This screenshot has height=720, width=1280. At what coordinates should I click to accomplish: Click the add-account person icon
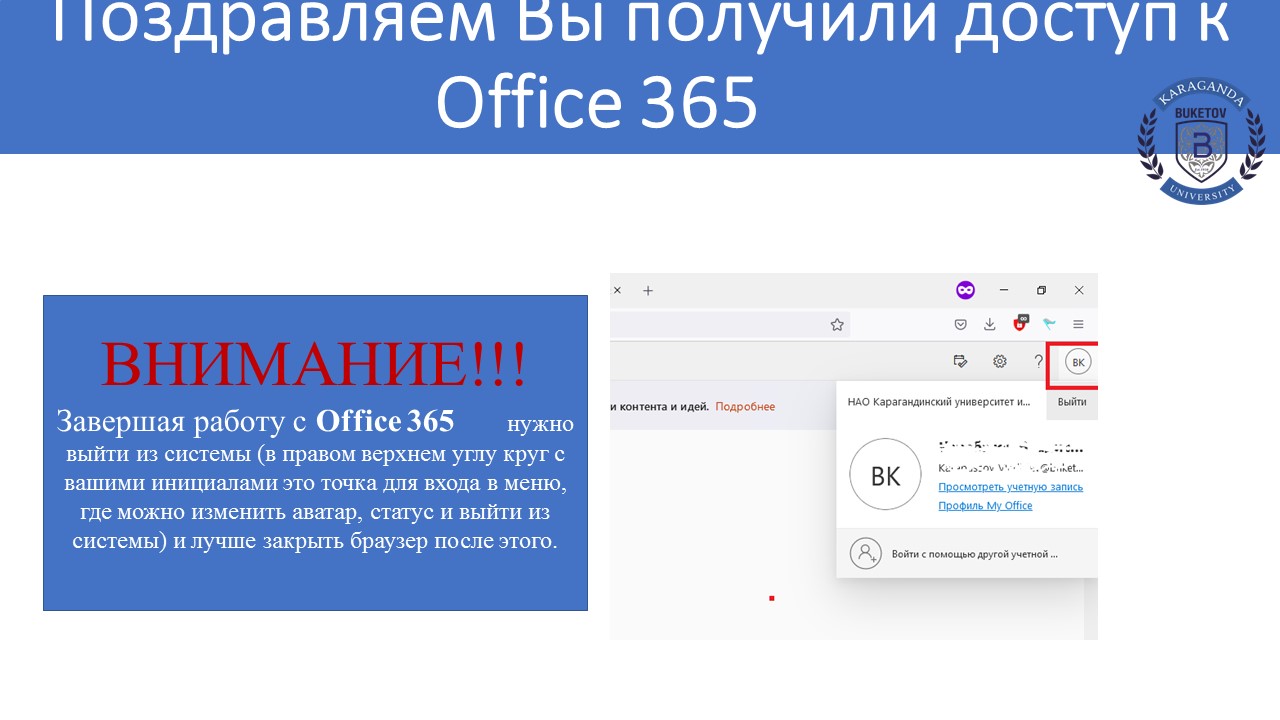pyautogui.click(x=865, y=553)
